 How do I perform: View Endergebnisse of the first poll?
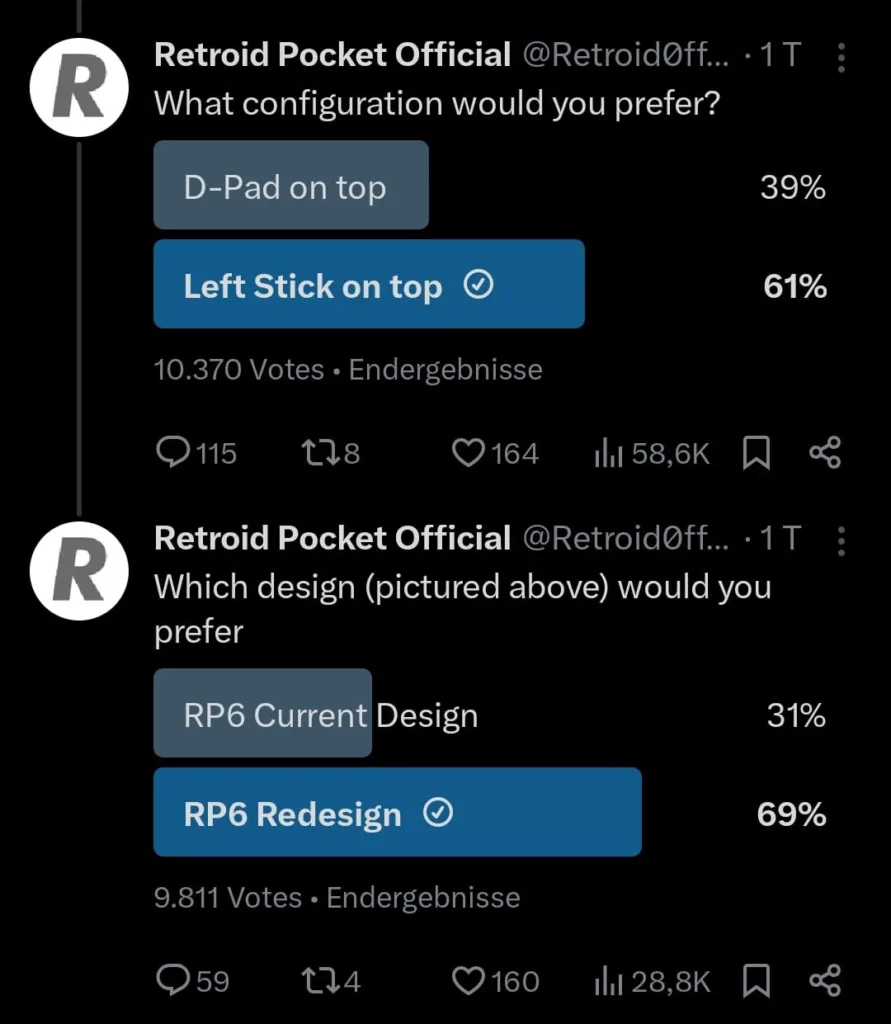click(444, 370)
